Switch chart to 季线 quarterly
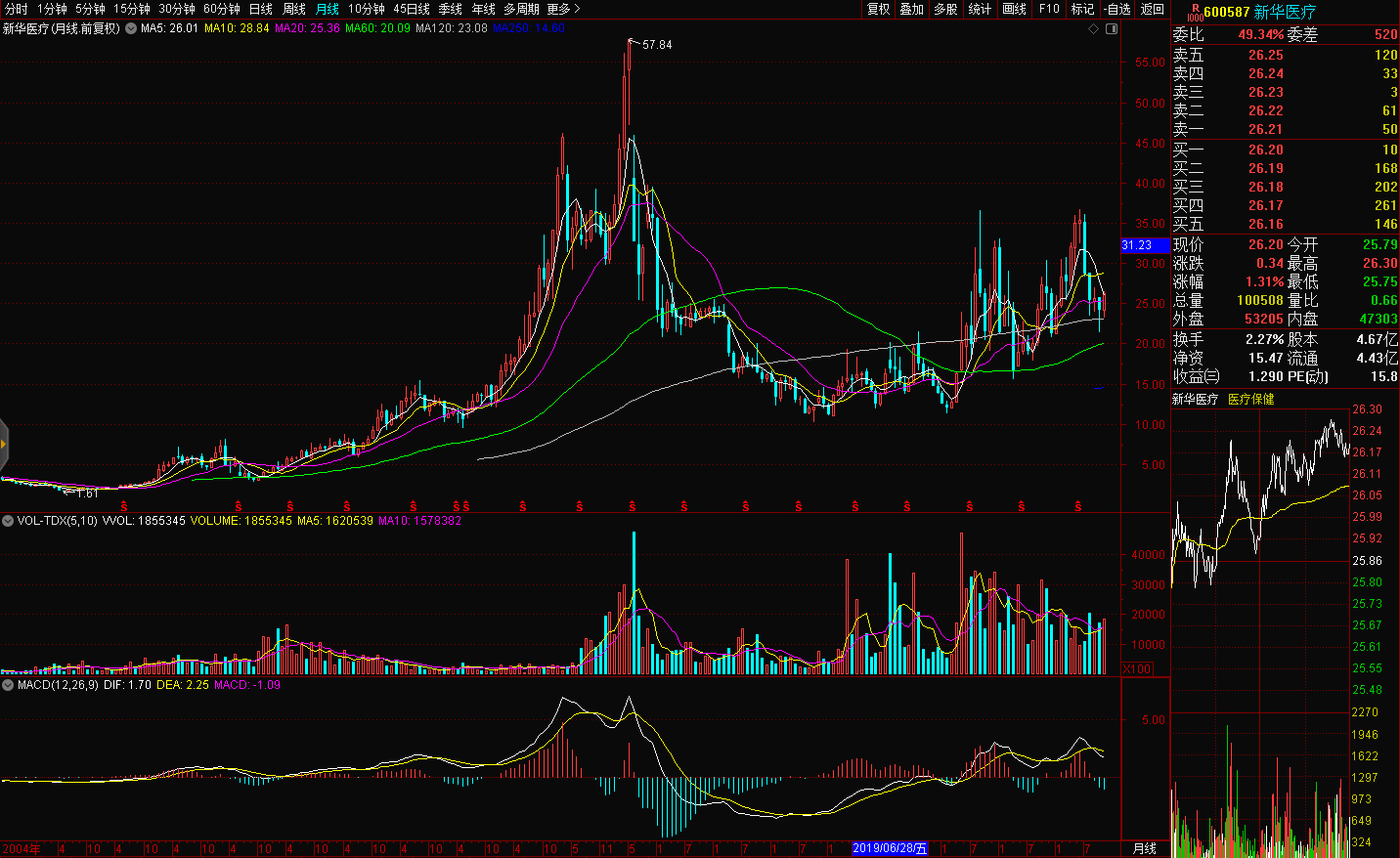Image resolution: width=1400 pixels, height=858 pixels. pyautogui.click(x=451, y=9)
